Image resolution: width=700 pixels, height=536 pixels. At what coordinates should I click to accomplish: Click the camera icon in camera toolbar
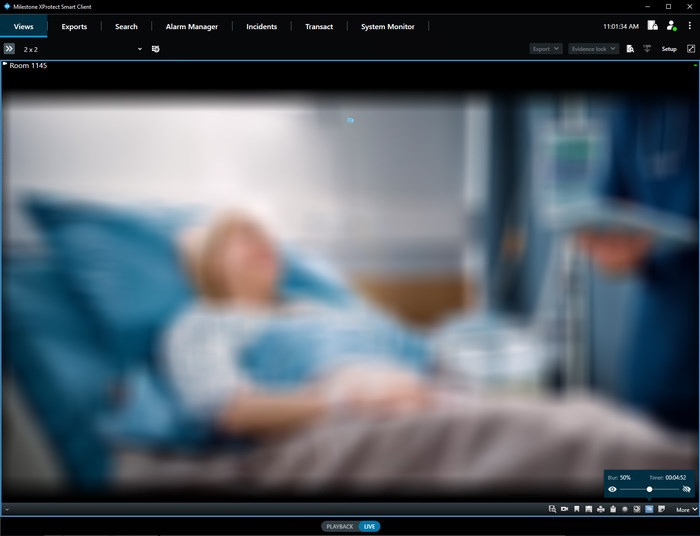[x=564, y=509]
